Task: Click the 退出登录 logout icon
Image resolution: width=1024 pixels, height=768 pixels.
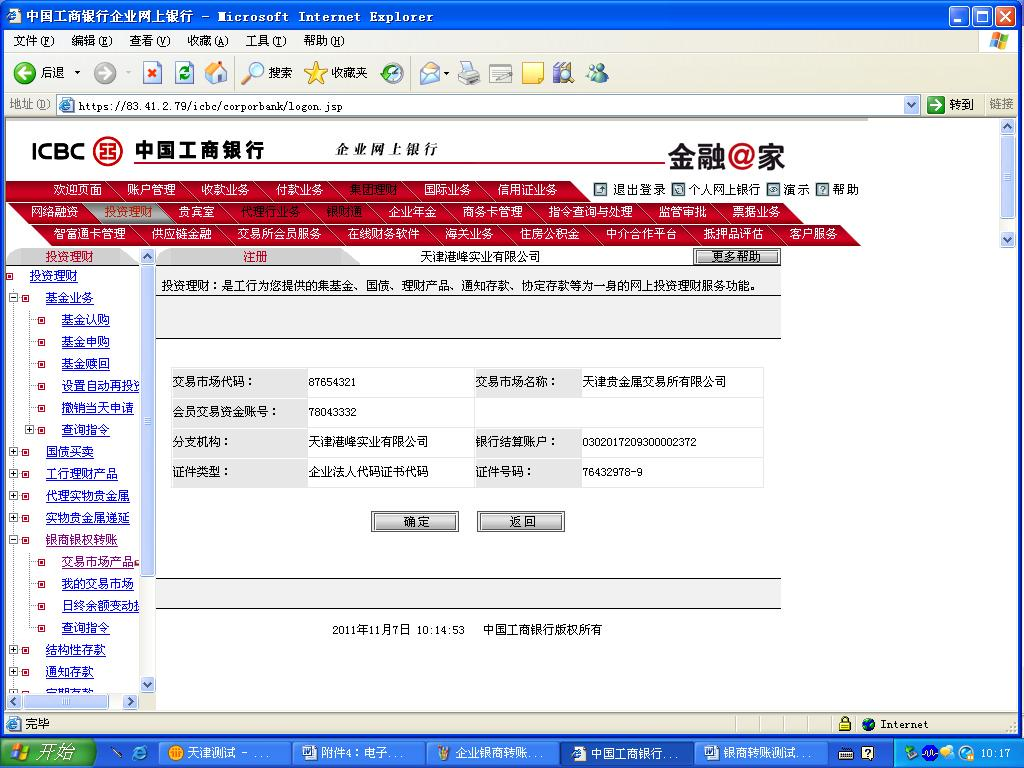Action: pyautogui.click(x=600, y=189)
